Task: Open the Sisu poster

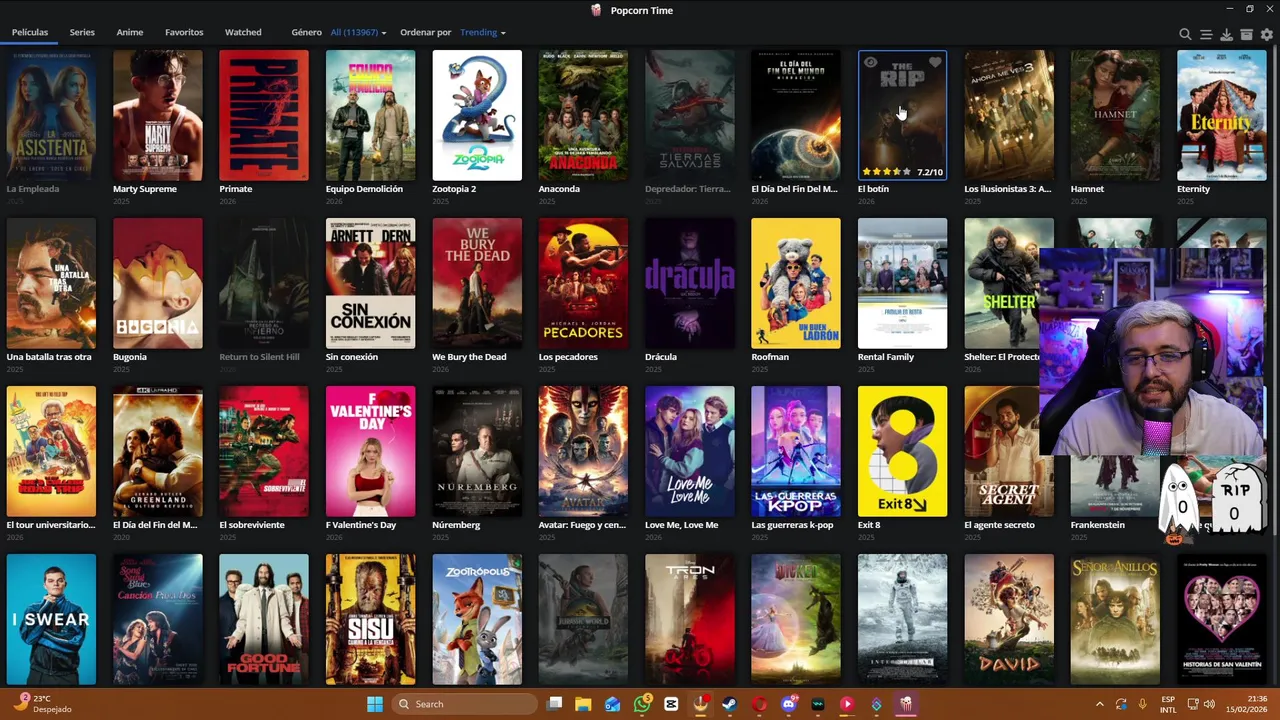Action: click(x=370, y=619)
